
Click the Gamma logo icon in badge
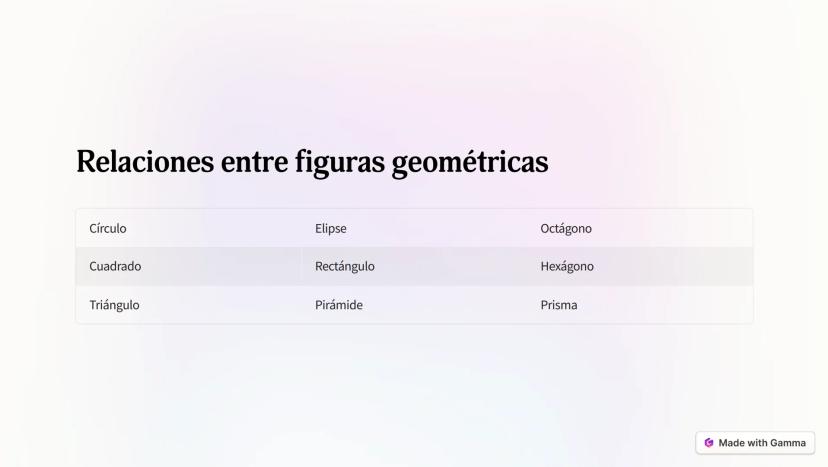(x=709, y=443)
